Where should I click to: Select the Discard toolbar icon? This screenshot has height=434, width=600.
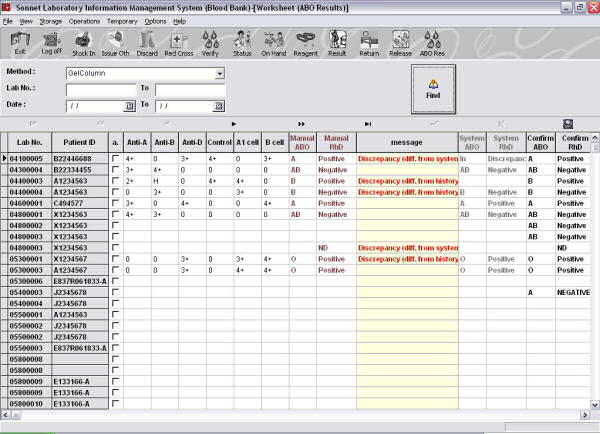pos(147,43)
